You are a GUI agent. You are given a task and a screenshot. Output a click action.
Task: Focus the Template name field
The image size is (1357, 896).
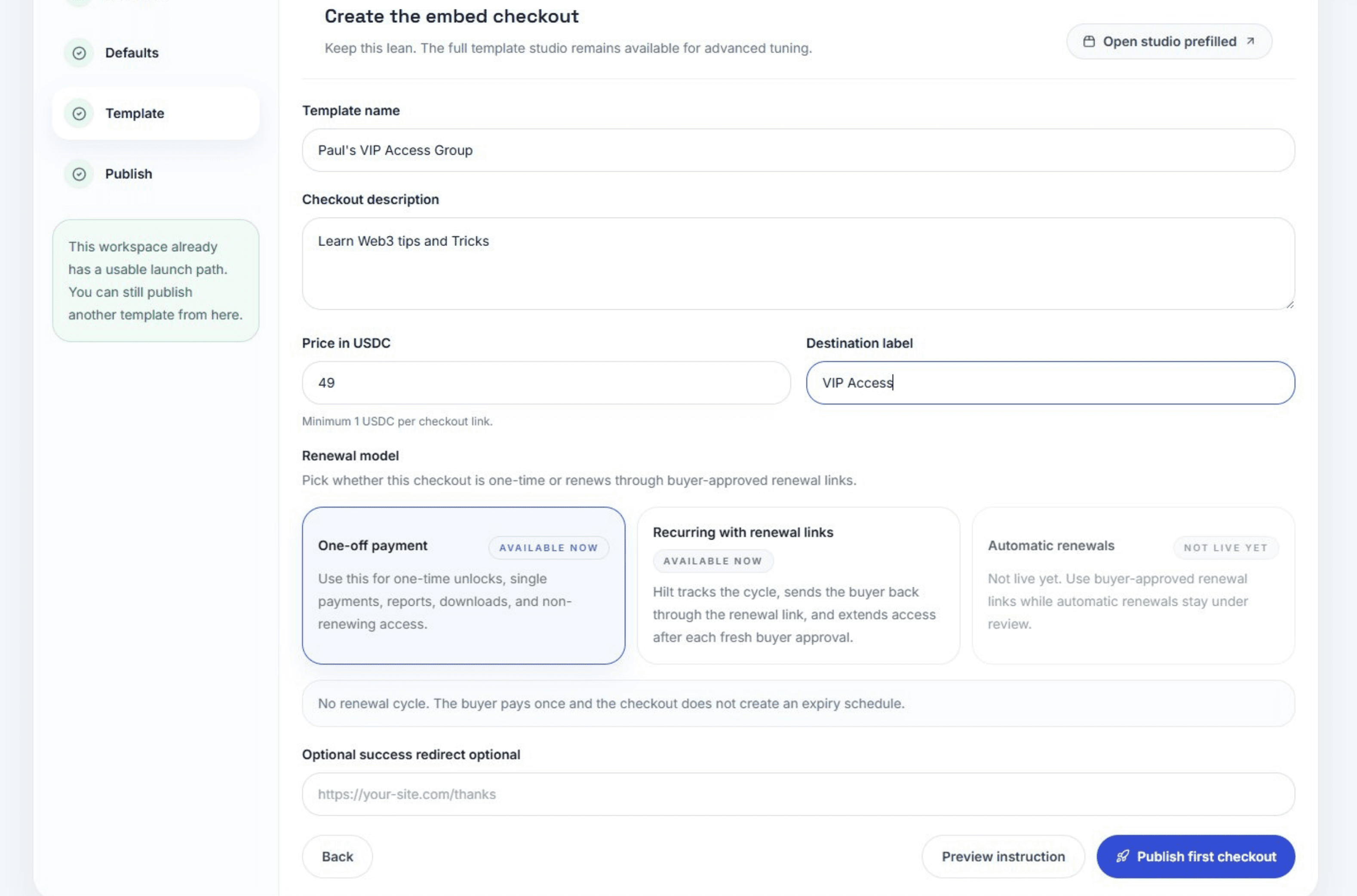[798, 150]
